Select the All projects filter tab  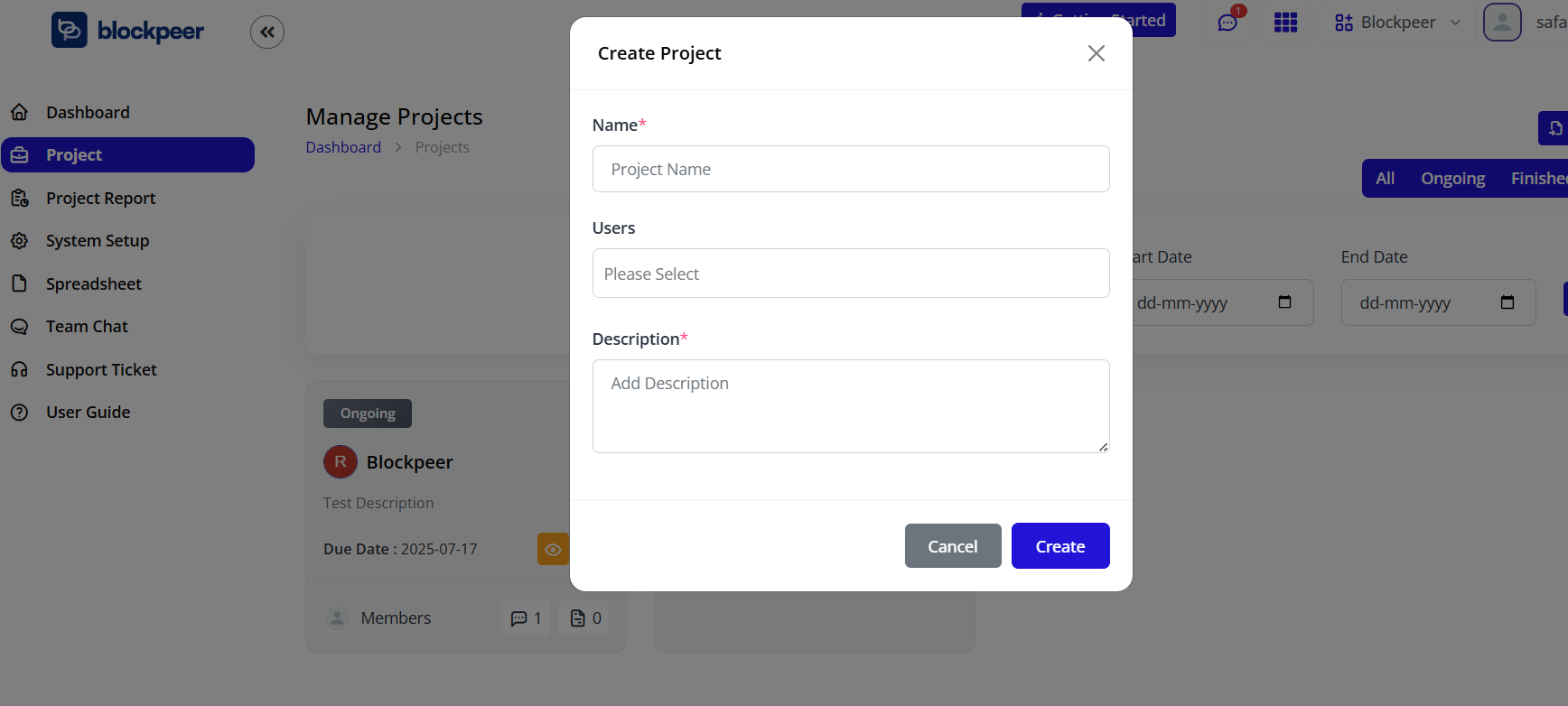1385,178
